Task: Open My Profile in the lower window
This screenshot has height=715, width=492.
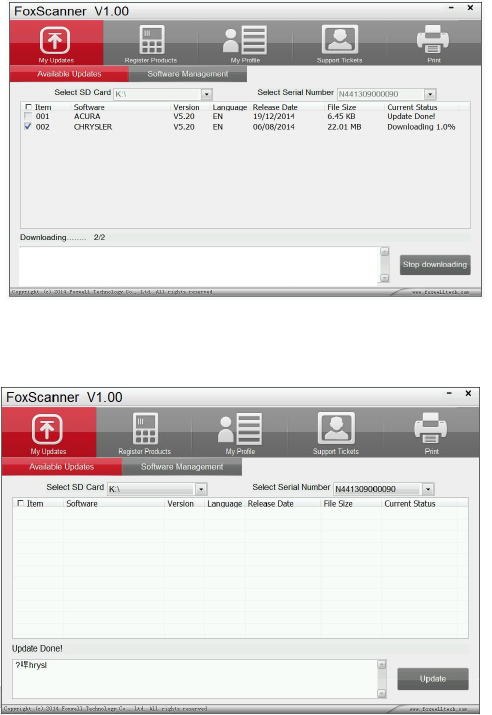Action: click(240, 432)
